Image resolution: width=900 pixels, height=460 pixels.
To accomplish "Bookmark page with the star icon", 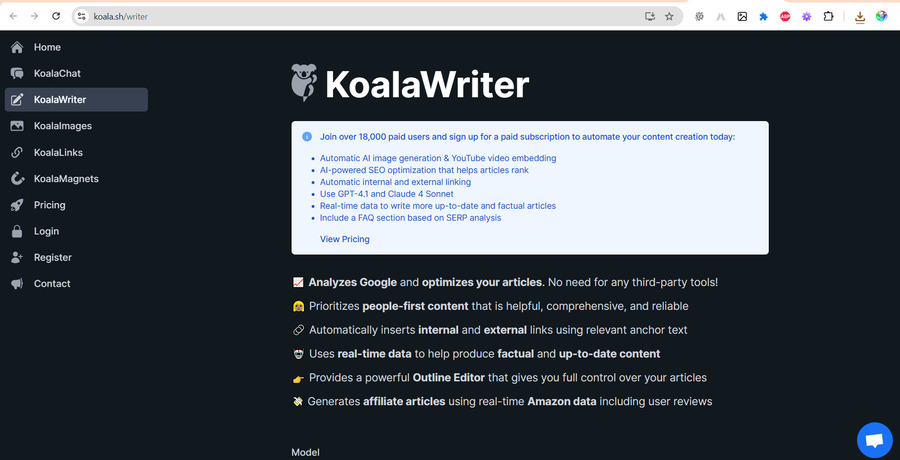I will (669, 16).
